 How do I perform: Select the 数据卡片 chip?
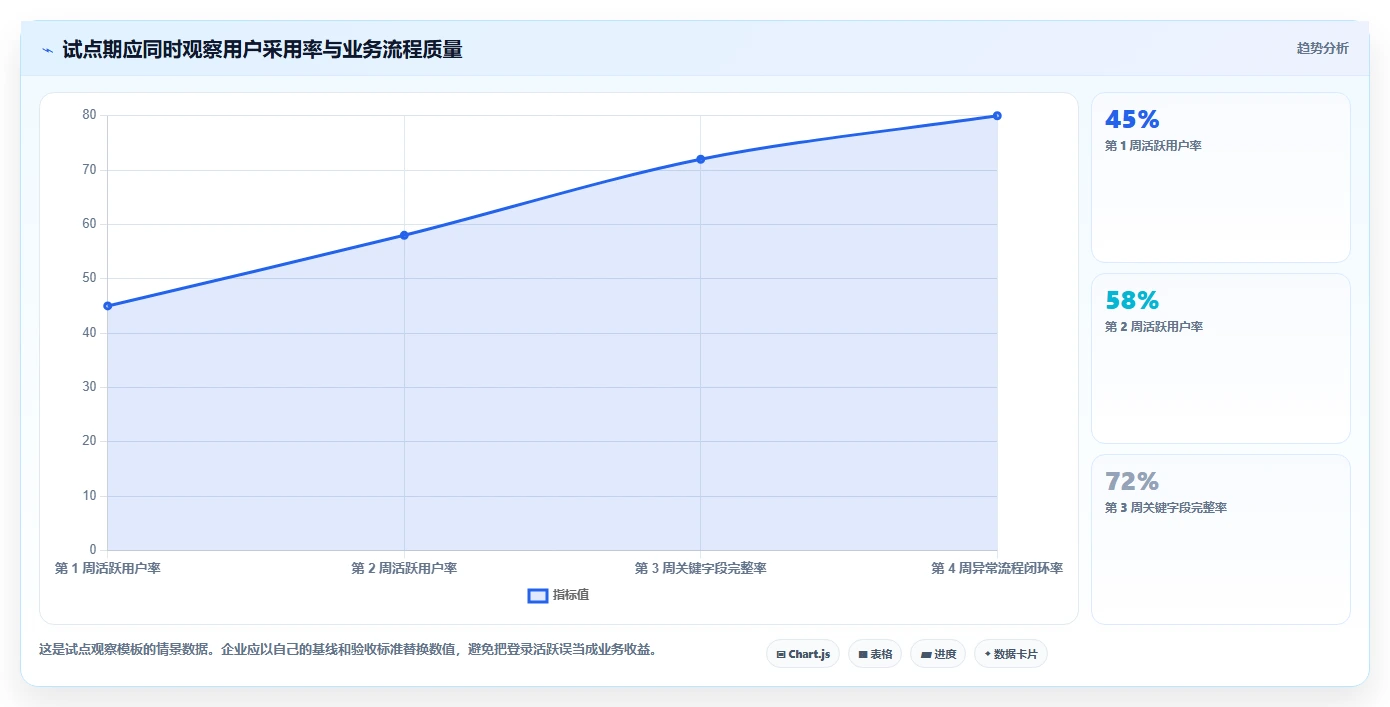(x=1011, y=654)
